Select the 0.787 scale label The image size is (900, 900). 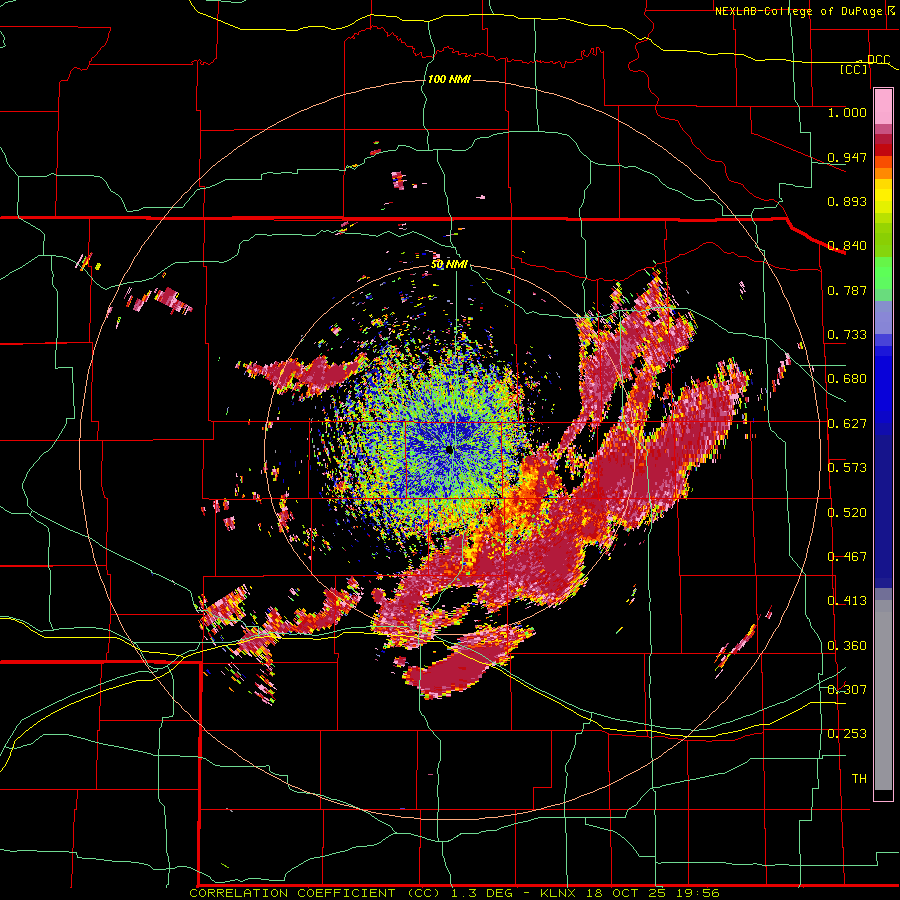(x=847, y=290)
